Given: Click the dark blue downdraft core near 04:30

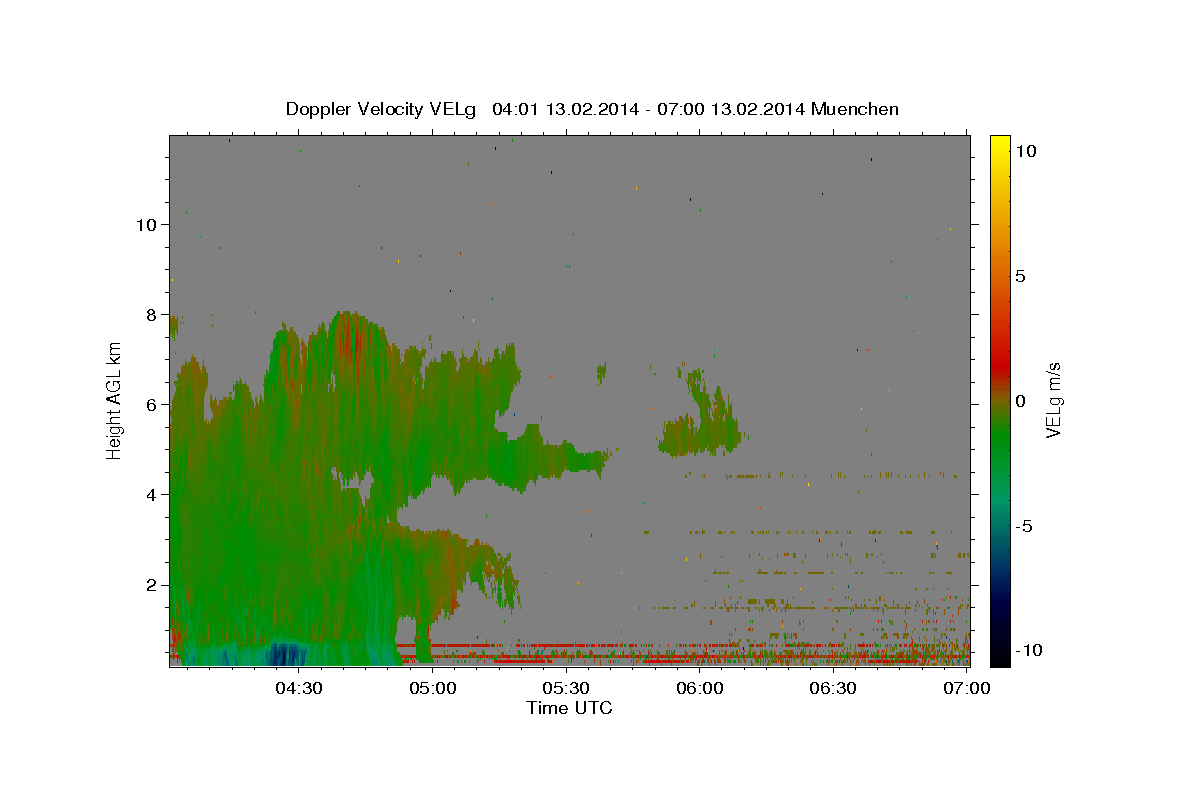Looking at the screenshot, I should (286, 655).
